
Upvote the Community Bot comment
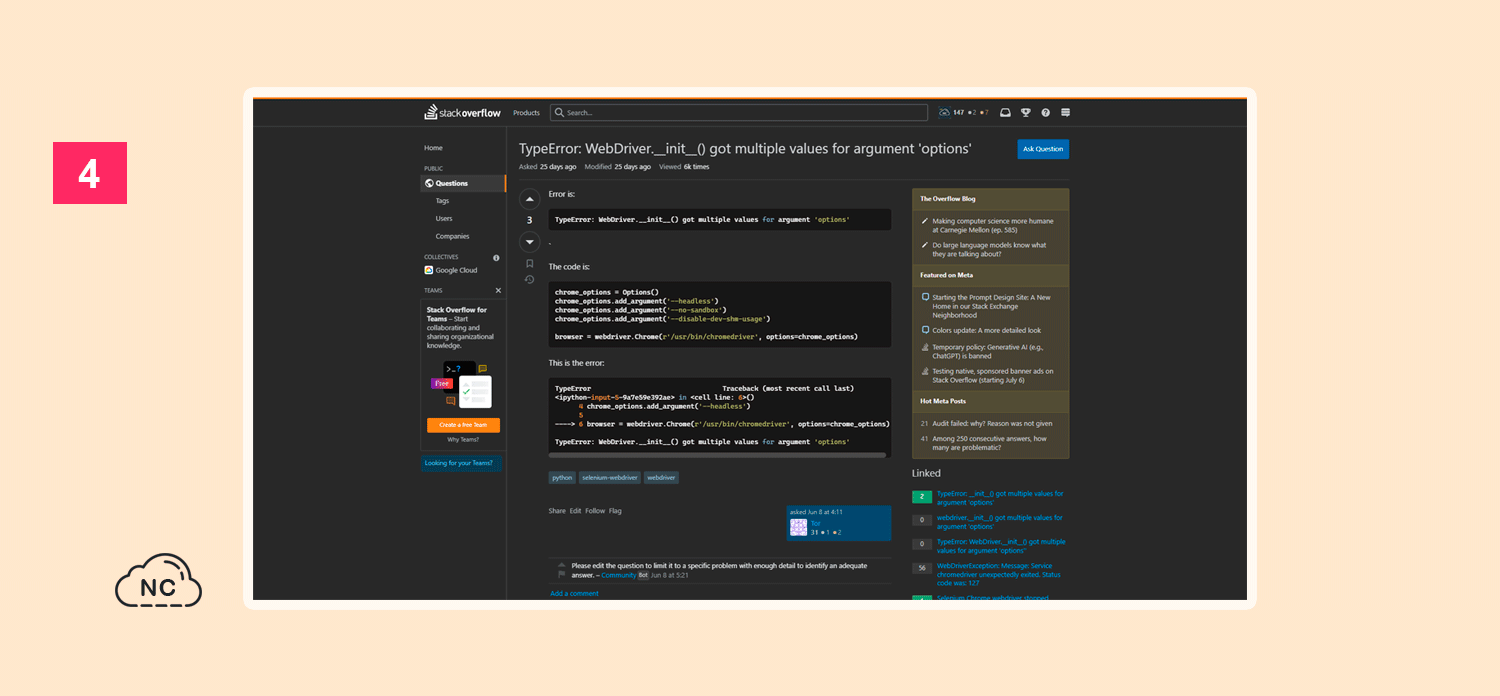pos(561,565)
